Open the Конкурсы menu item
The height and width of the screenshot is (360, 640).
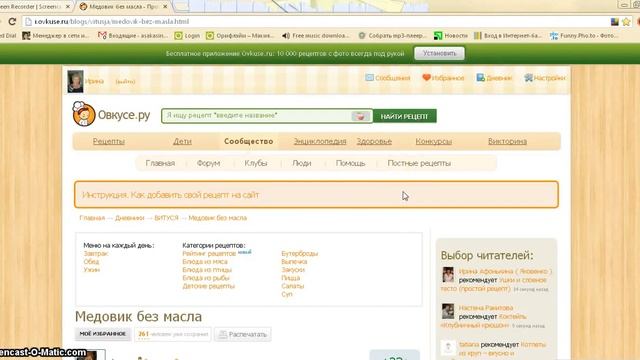(433, 141)
